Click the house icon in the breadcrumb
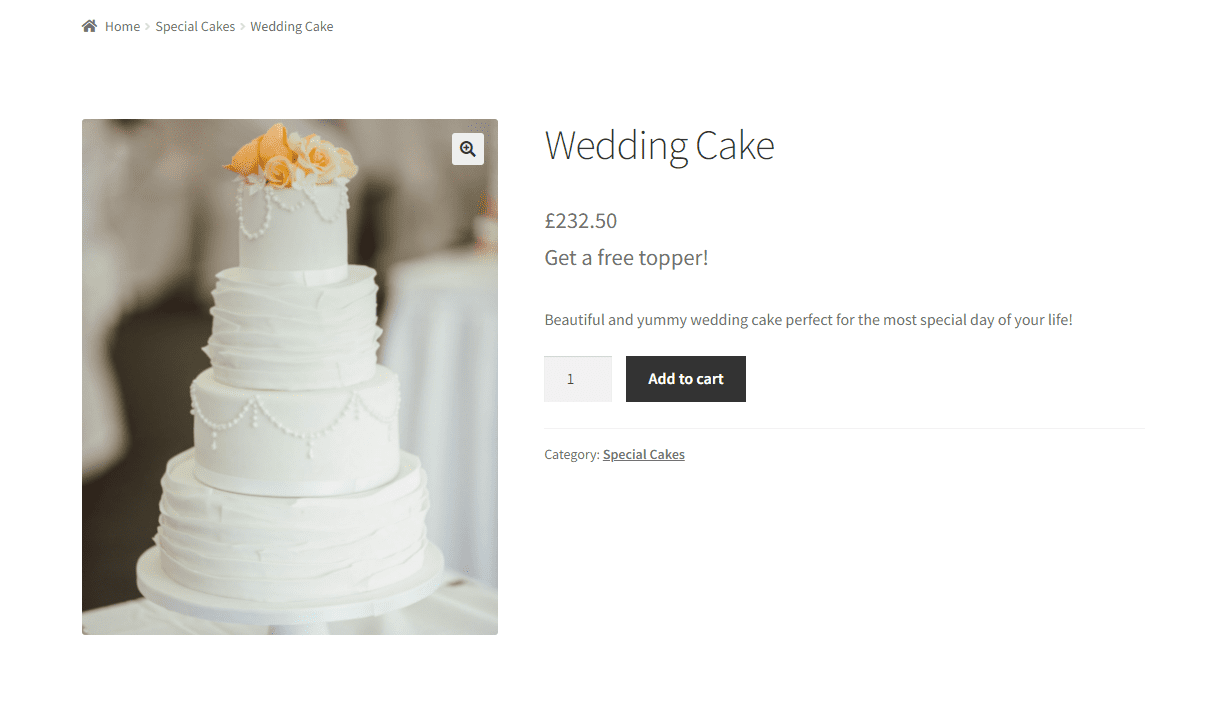1212x726 pixels. click(90, 26)
